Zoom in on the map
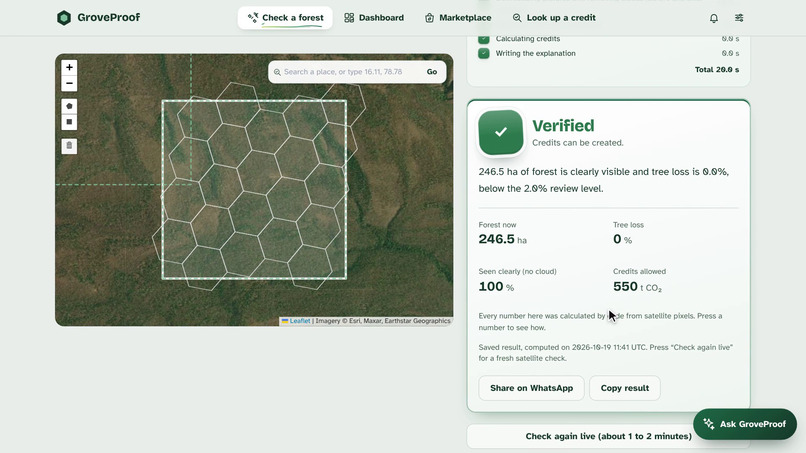The width and height of the screenshot is (806, 453). (x=69, y=67)
